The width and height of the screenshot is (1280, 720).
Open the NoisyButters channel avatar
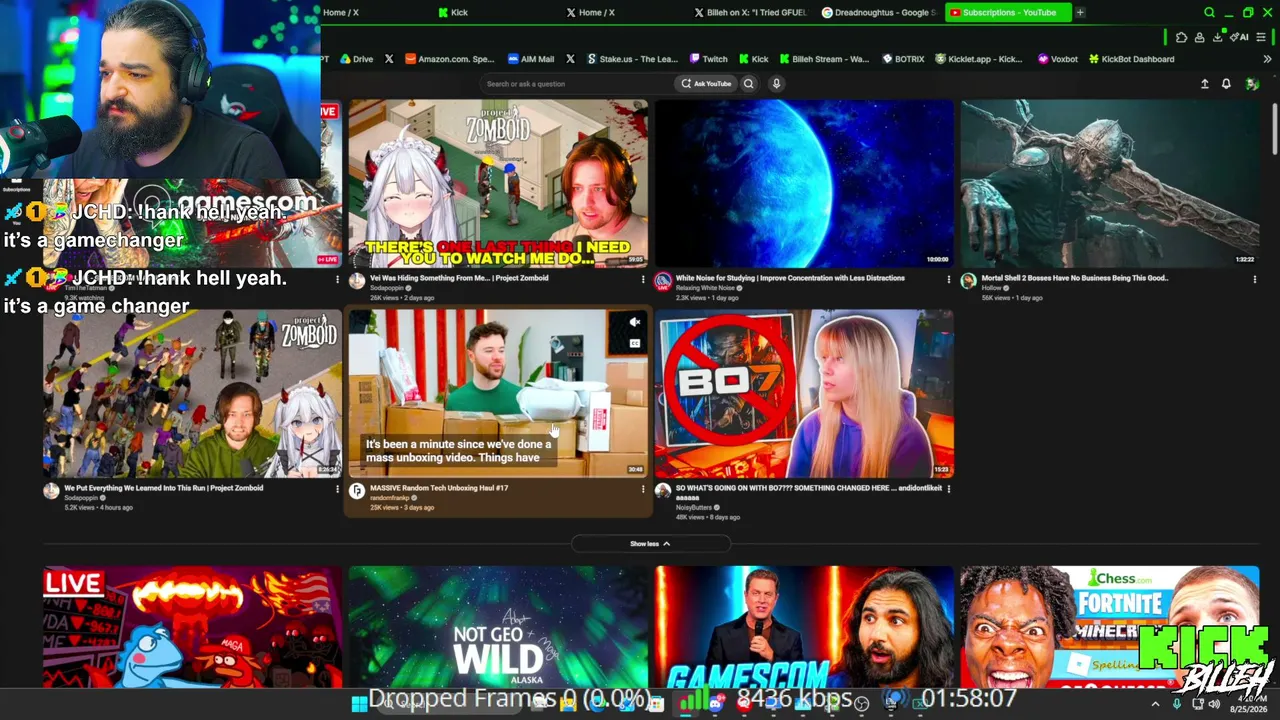[x=663, y=491]
